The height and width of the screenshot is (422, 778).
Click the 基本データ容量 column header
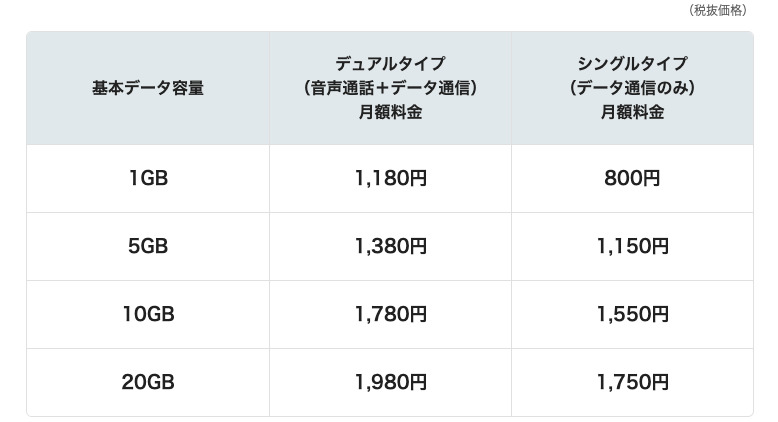pyautogui.click(x=148, y=88)
